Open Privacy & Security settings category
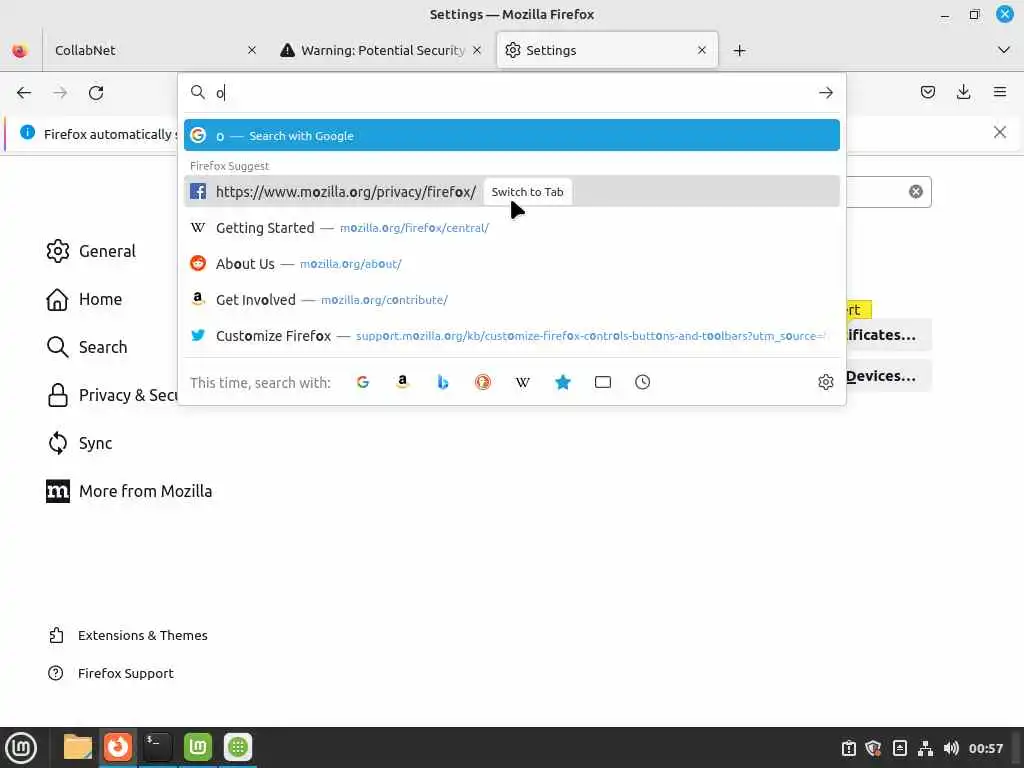The image size is (1024, 768). click(112, 395)
